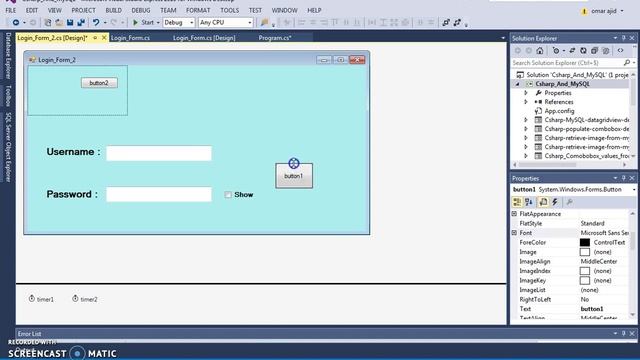640x360 pixels.
Task: Click the Navigate Backward toolbar icon
Action: [16, 22]
